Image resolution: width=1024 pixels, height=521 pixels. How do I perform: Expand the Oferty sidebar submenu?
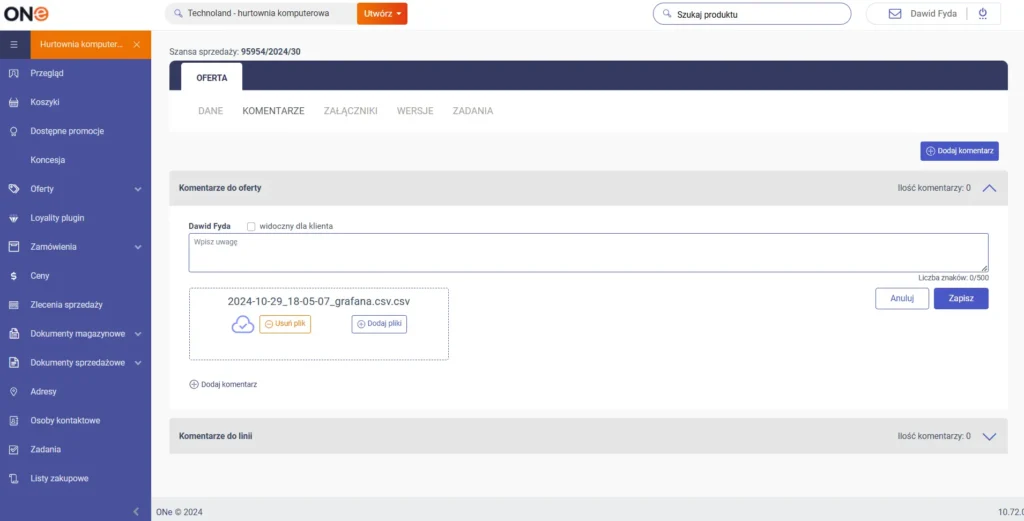click(138, 189)
